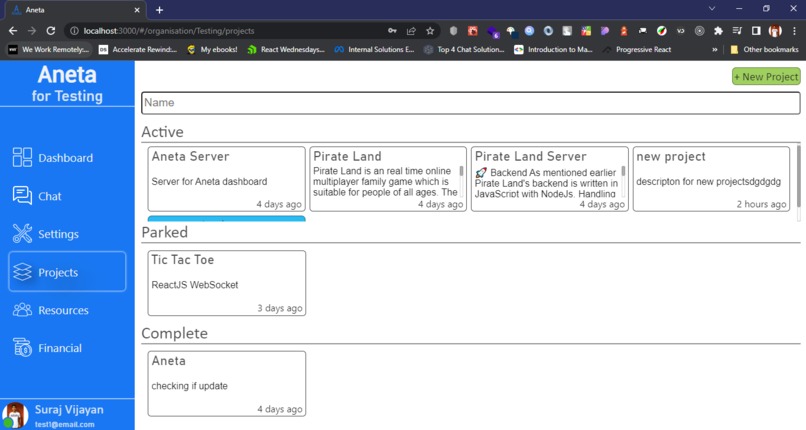Open the media control playlist icon
This screenshot has width=806, height=430.
[x=737, y=31]
